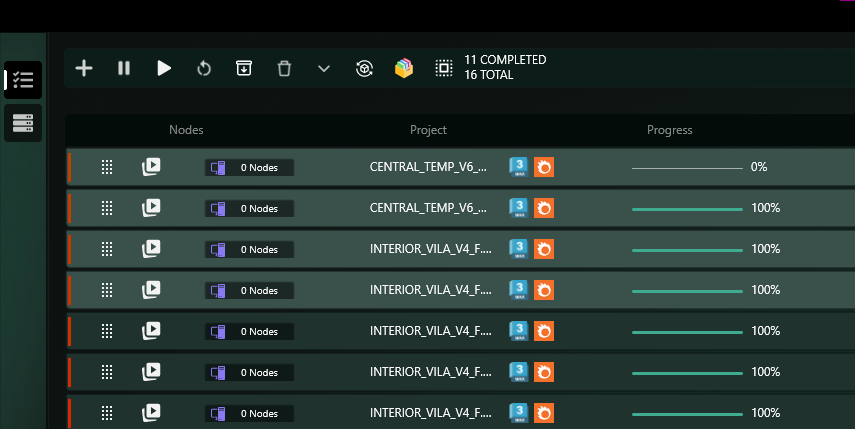Select the CENTRAL_TEMP_V6_ project at 100%
The height and width of the screenshot is (429, 855).
pyautogui.click(x=428, y=208)
